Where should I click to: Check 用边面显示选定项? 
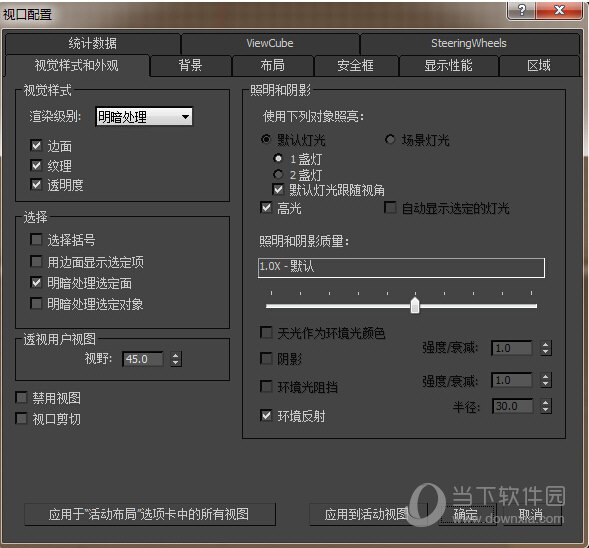(x=36, y=261)
